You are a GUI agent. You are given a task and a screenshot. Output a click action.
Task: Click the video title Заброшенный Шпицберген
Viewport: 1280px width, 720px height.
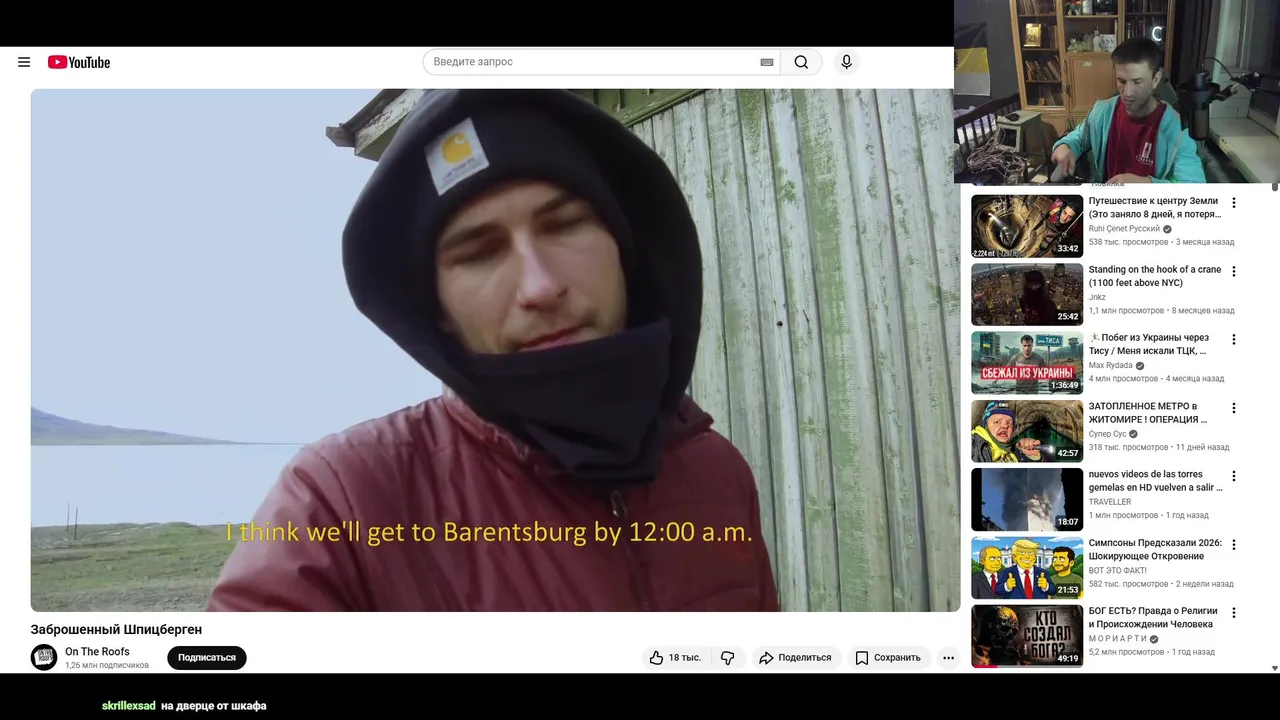116,629
